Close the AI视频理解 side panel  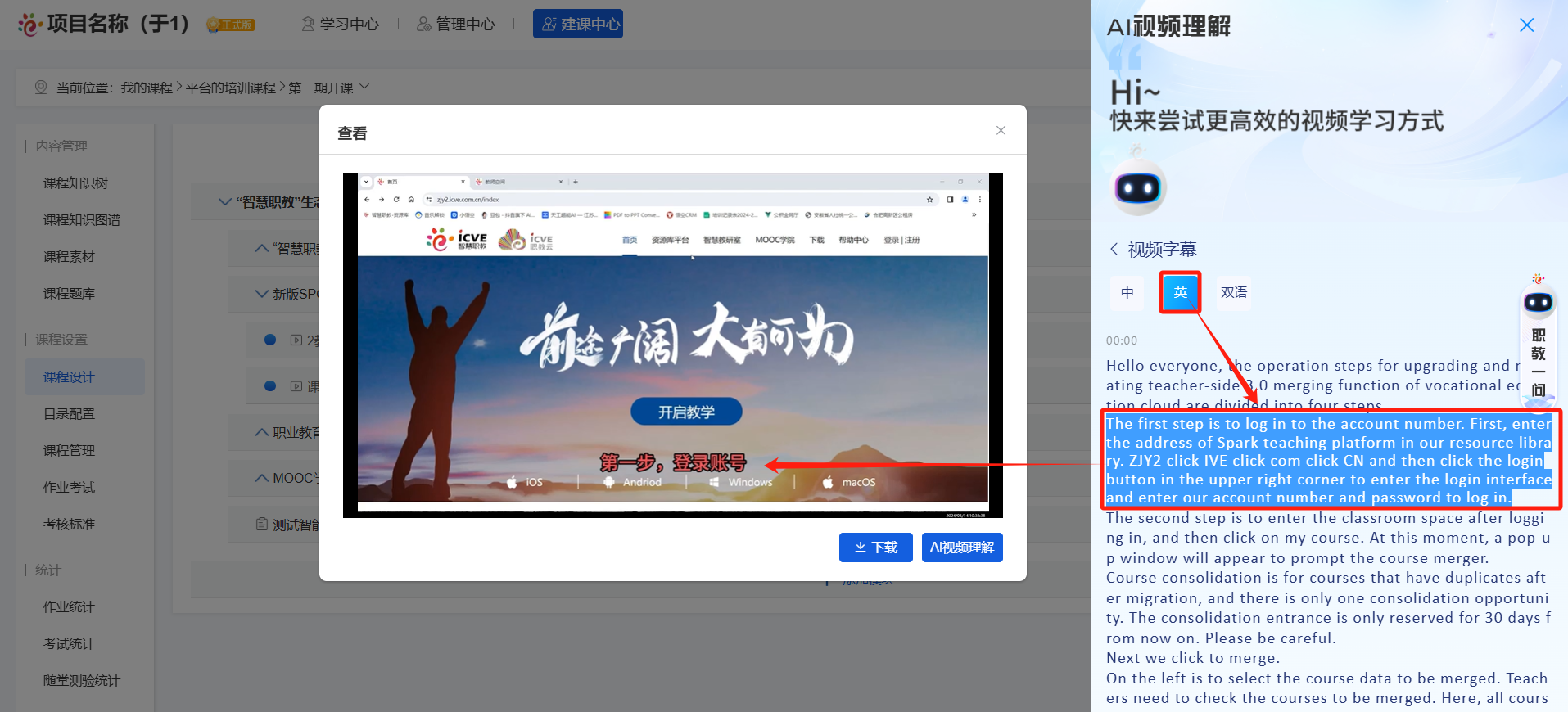tap(1527, 25)
